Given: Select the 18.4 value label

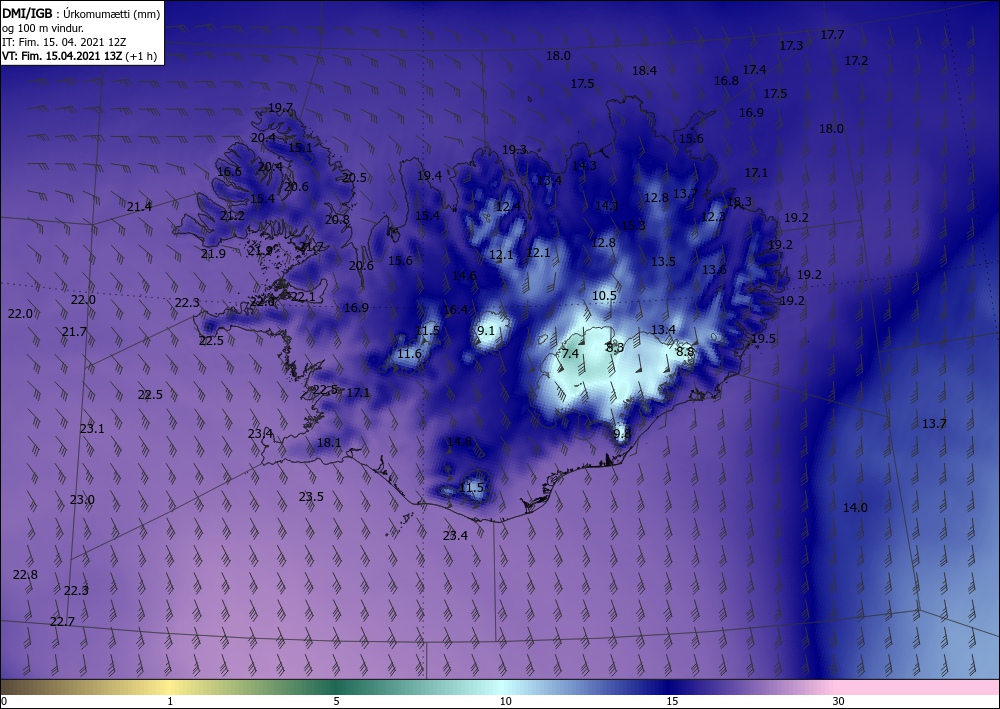Looking at the screenshot, I should [644, 71].
